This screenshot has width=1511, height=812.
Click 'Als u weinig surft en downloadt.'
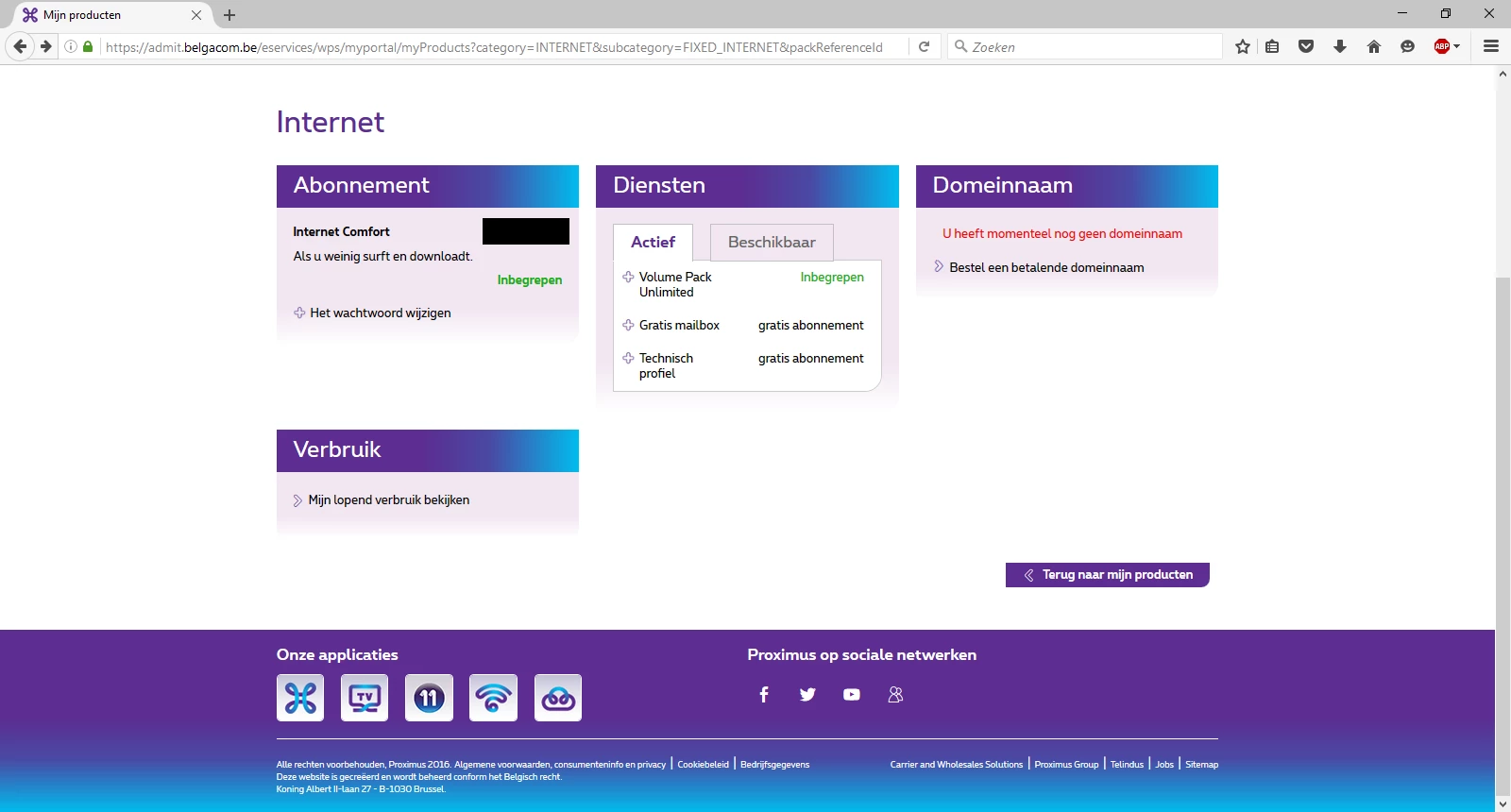(x=382, y=256)
